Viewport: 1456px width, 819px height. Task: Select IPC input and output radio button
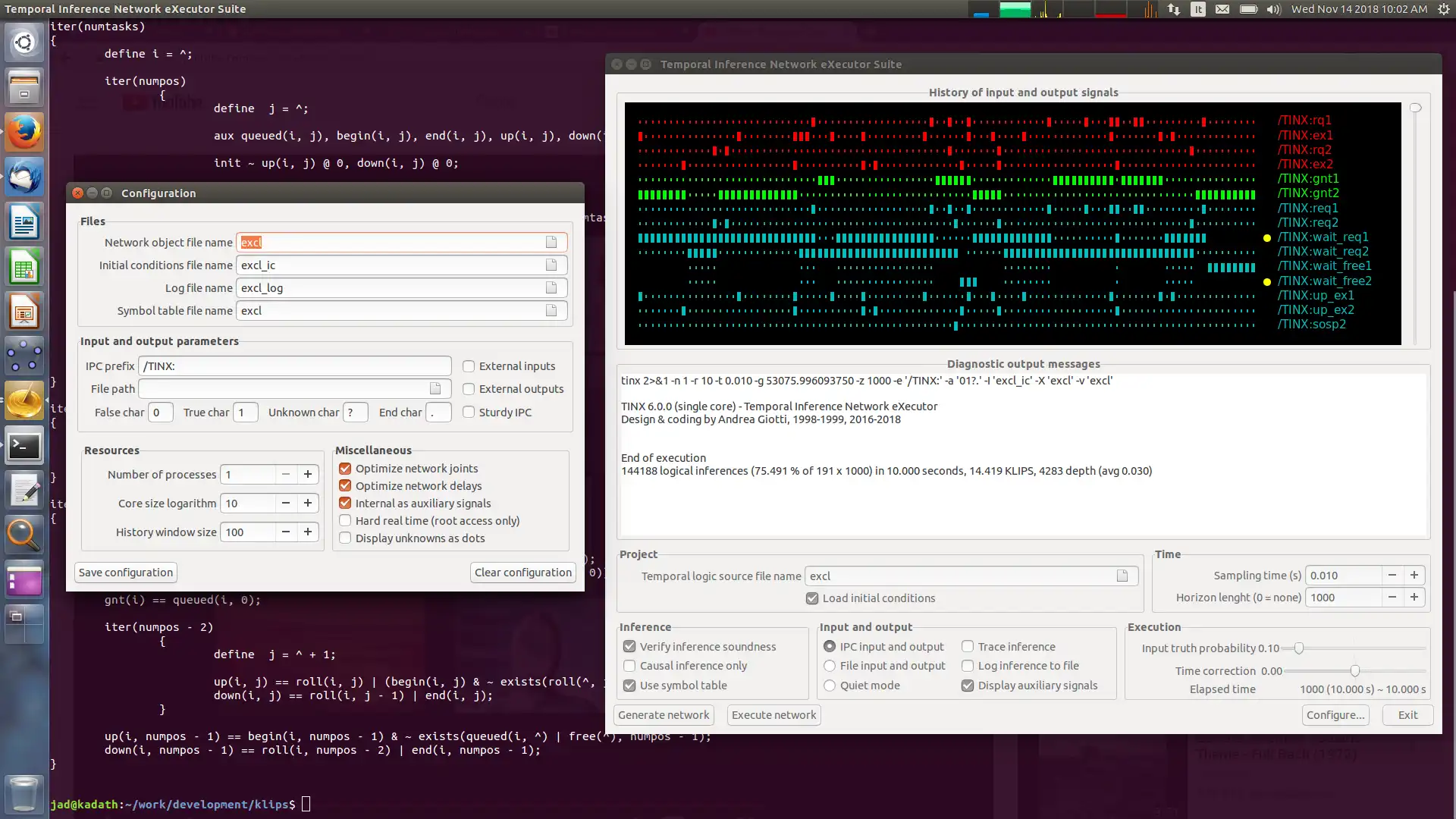click(829, 645)
